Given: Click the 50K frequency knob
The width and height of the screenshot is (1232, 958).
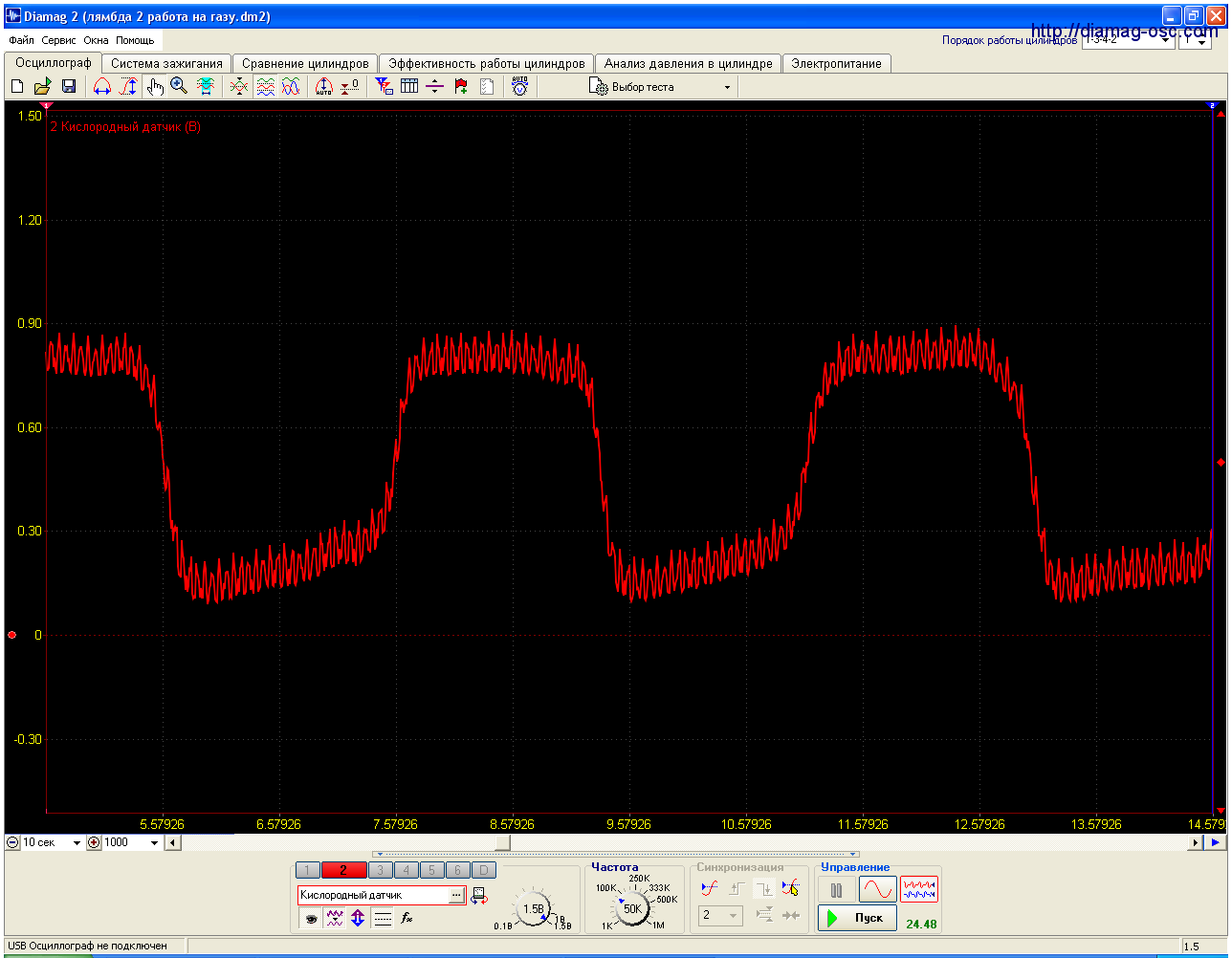Looking at the screenshot, I should [632, 909].
